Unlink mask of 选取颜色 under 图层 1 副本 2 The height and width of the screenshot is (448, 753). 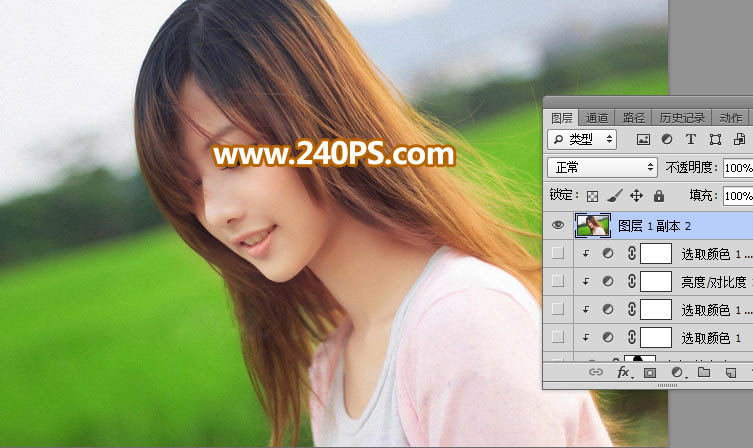(632, 253)
